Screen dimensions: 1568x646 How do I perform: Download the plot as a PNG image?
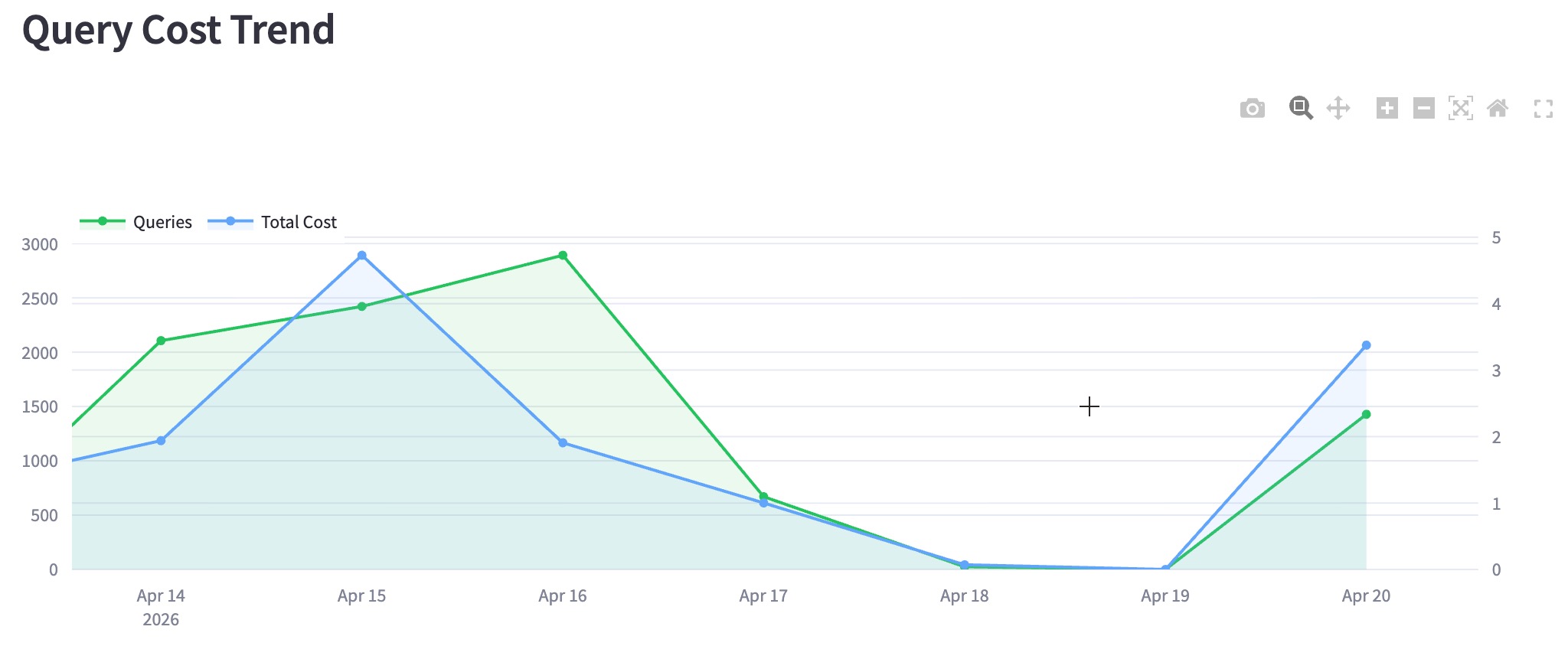(x=1252, y=108)
